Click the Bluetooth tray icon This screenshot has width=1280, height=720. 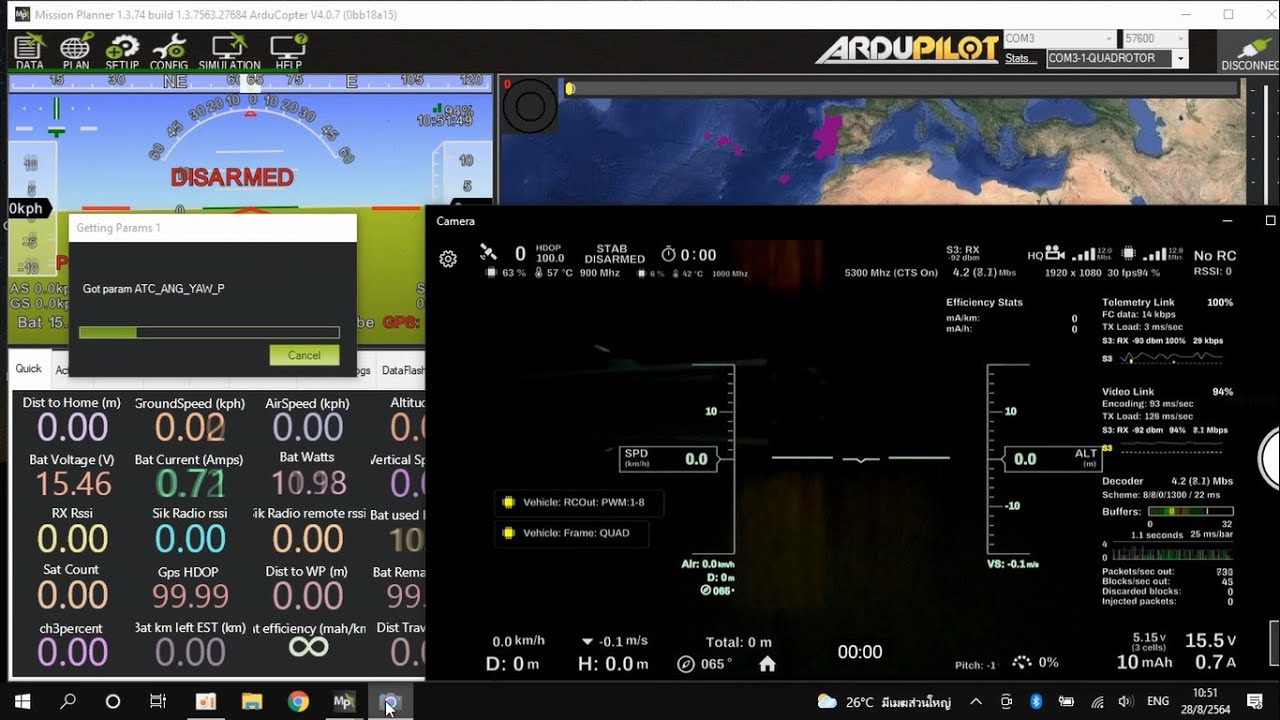click(x=1036, y=701)
